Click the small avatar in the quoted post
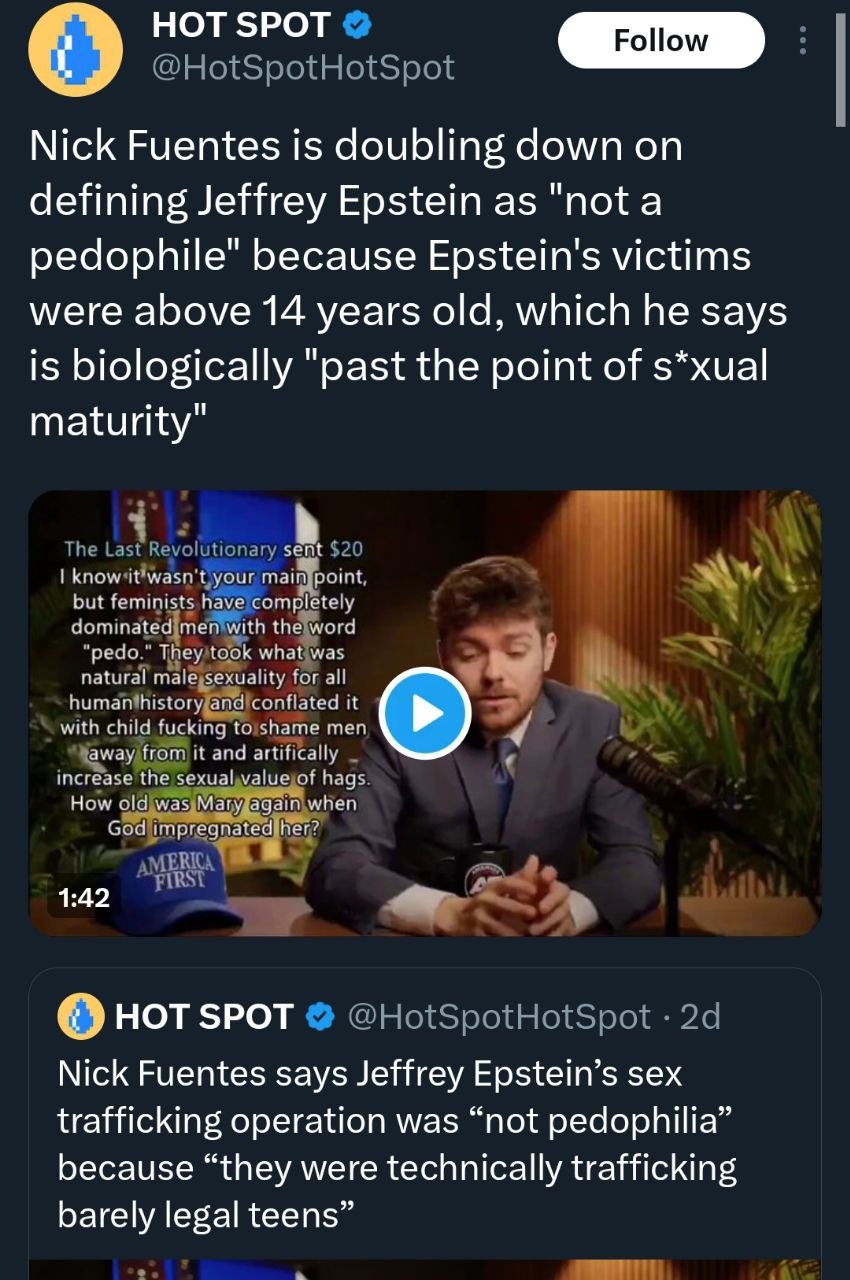Image resolution: width=850 pixels, height=1280 pixels. [82, 1017]
